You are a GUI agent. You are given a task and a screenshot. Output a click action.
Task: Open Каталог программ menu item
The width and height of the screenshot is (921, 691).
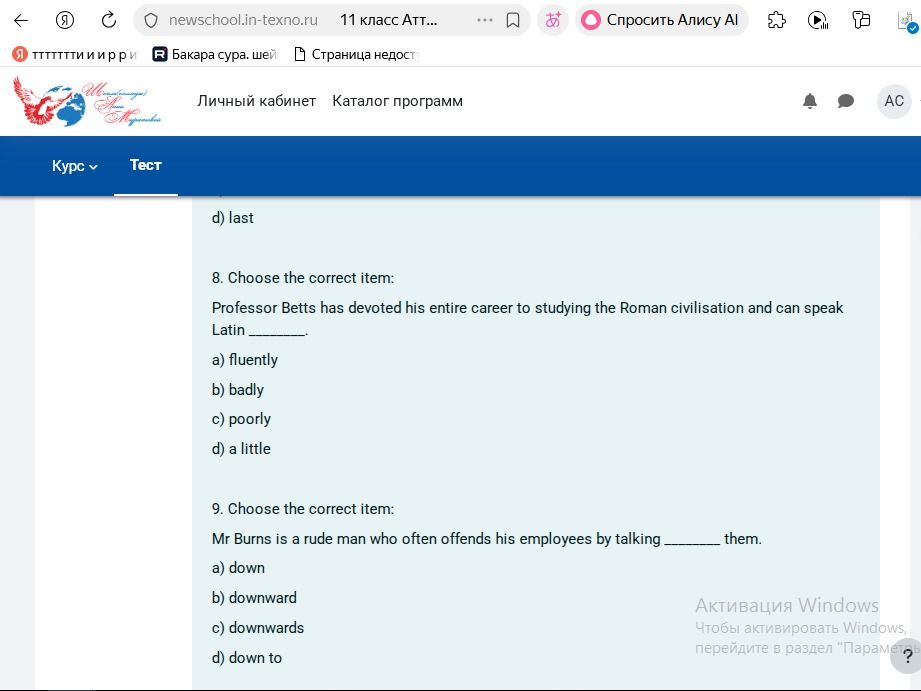pyautogui.click(x=398, y=101)
